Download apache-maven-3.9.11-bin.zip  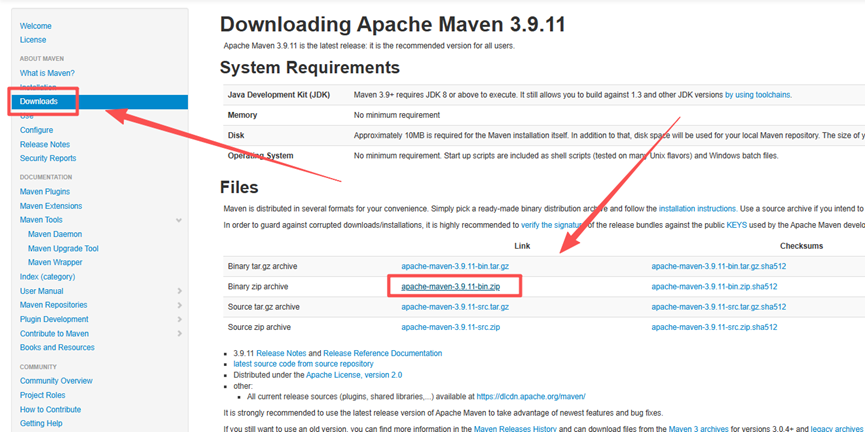point(451,287)
